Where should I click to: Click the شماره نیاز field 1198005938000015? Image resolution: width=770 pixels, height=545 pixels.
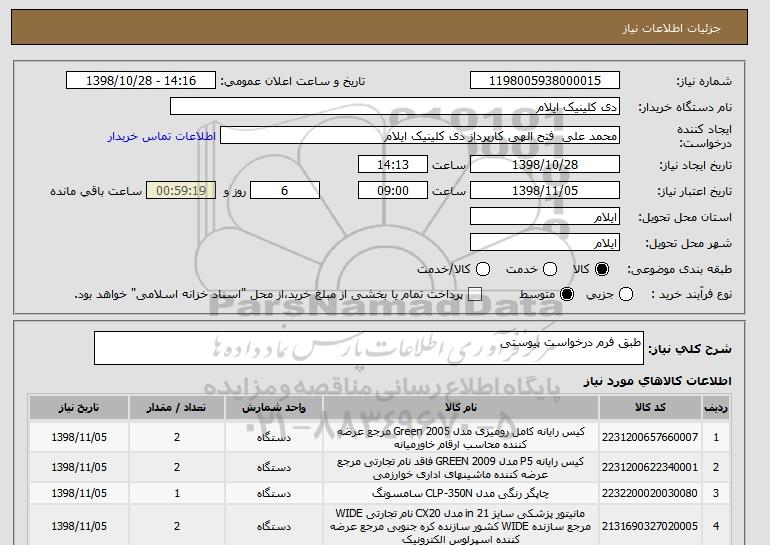click(x=545, y=81)
